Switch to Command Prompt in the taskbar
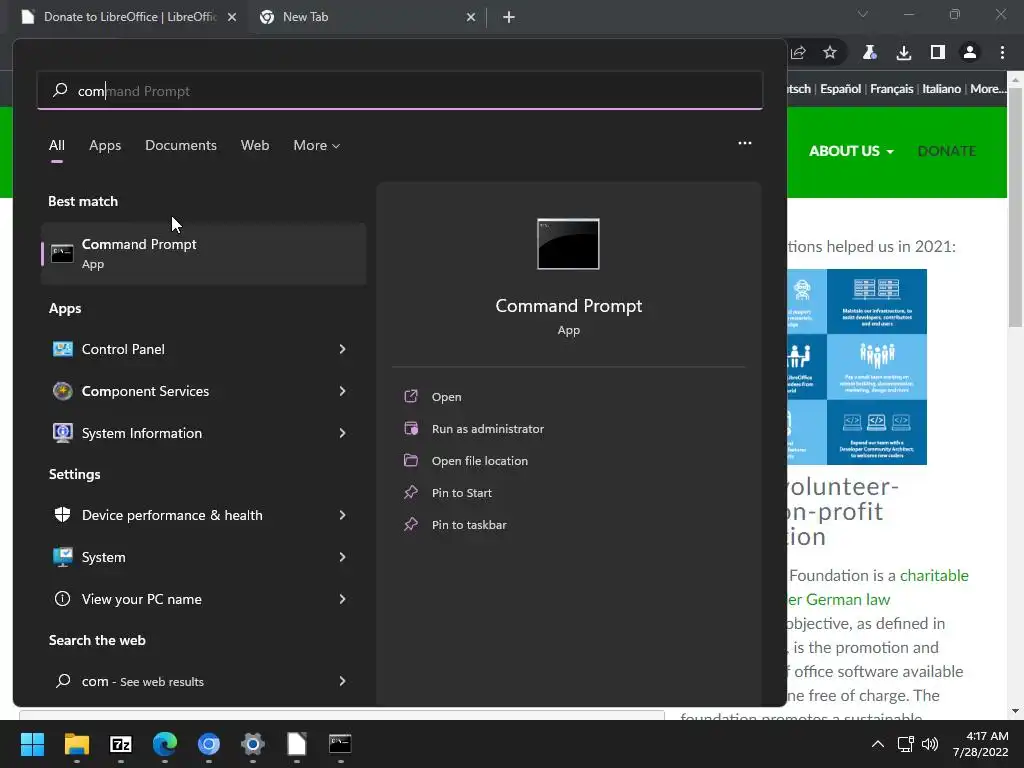 click(340, 744)
